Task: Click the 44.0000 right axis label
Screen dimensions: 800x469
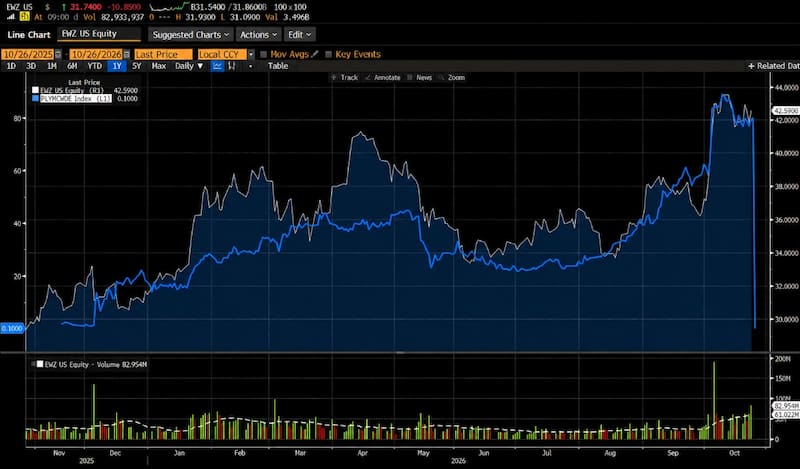Action: (786, 87)
